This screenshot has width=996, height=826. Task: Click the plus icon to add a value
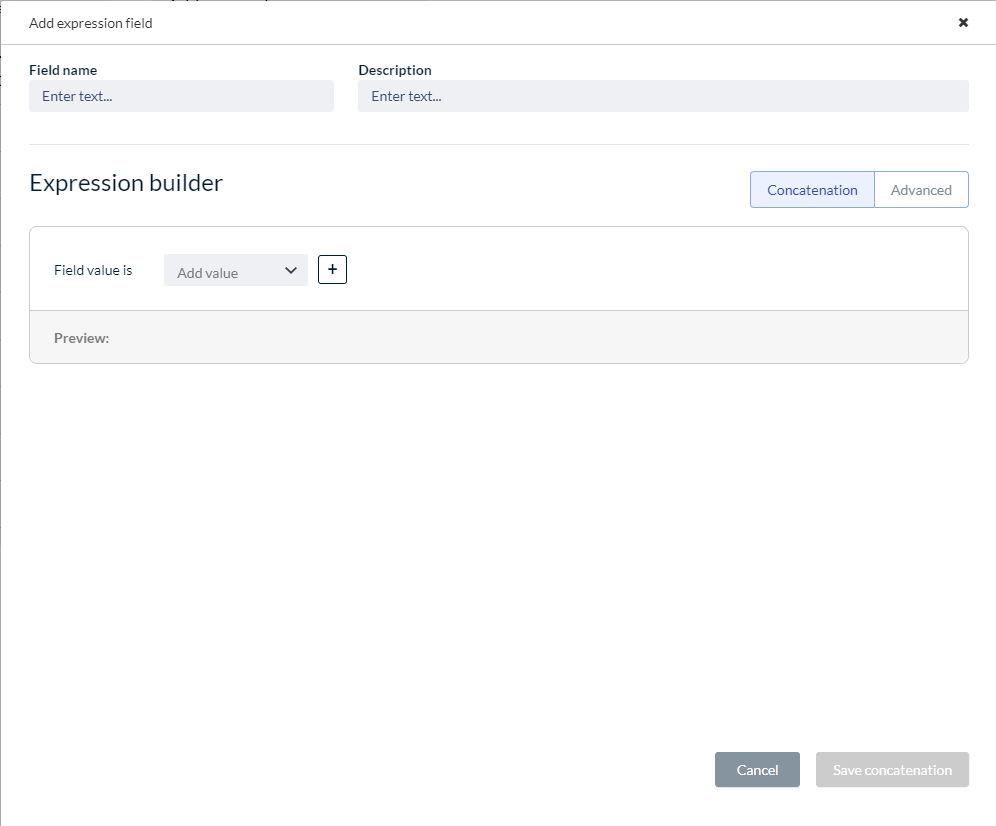pyautogui.click(x=332, y=269)
